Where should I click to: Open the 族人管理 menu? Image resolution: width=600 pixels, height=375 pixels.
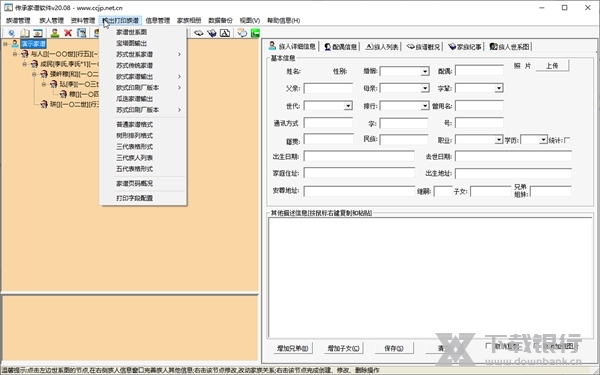pos(51,20)
